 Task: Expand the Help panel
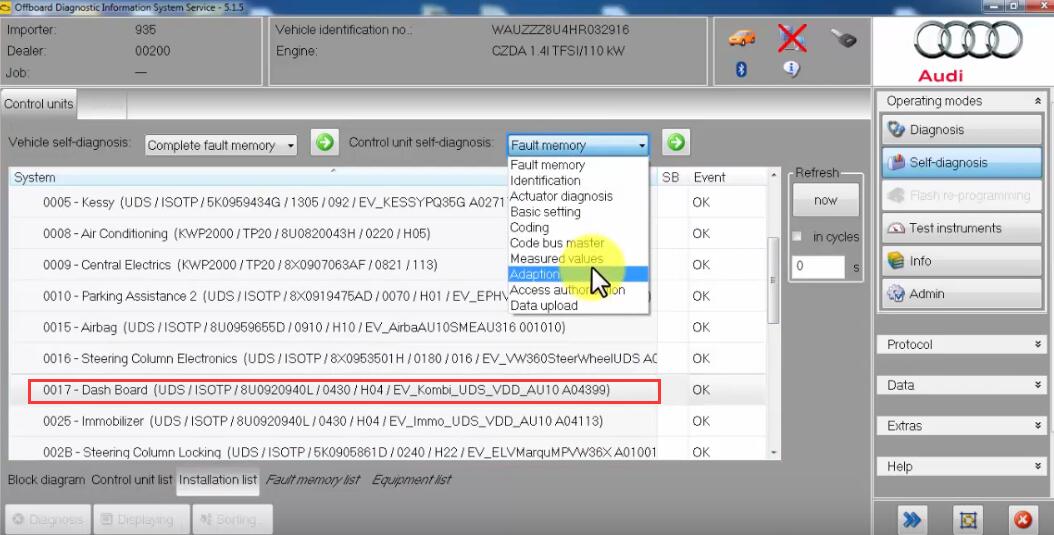point(961,466)
